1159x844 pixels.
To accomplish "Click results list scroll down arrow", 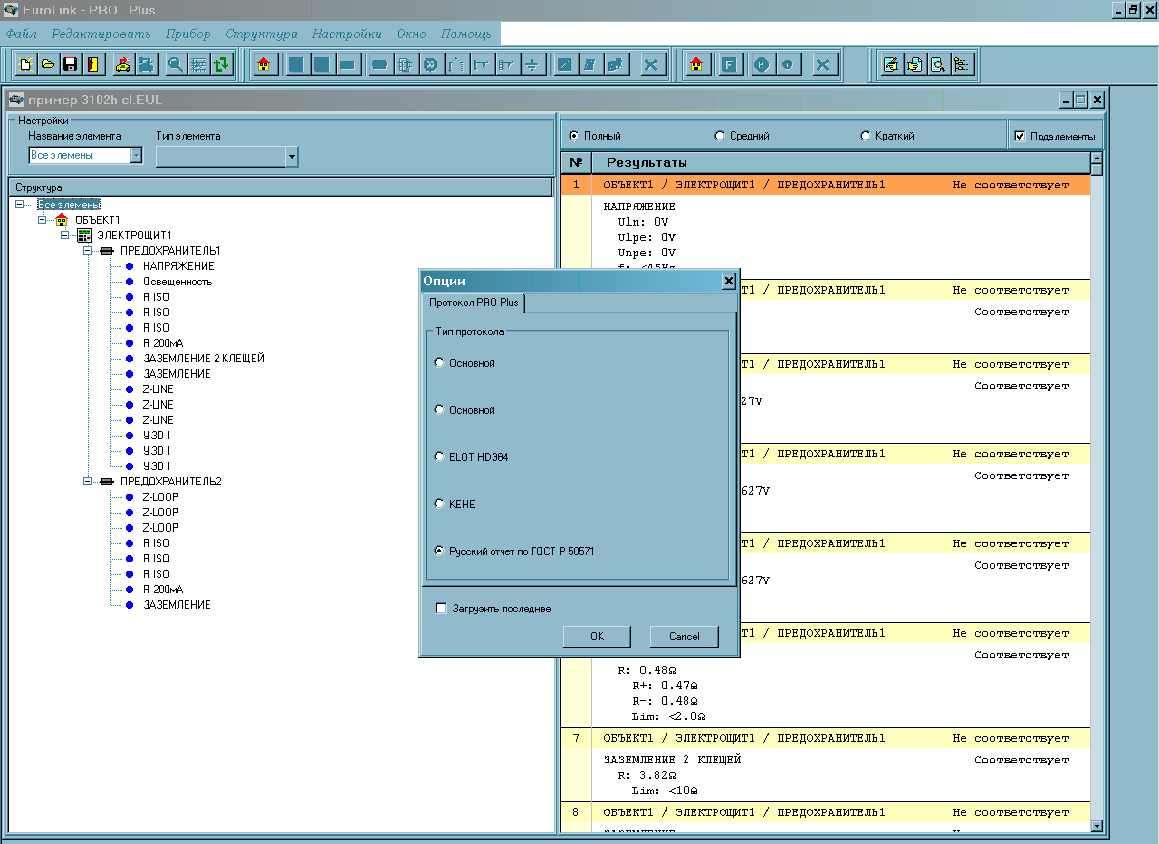I will point(1097,826).
